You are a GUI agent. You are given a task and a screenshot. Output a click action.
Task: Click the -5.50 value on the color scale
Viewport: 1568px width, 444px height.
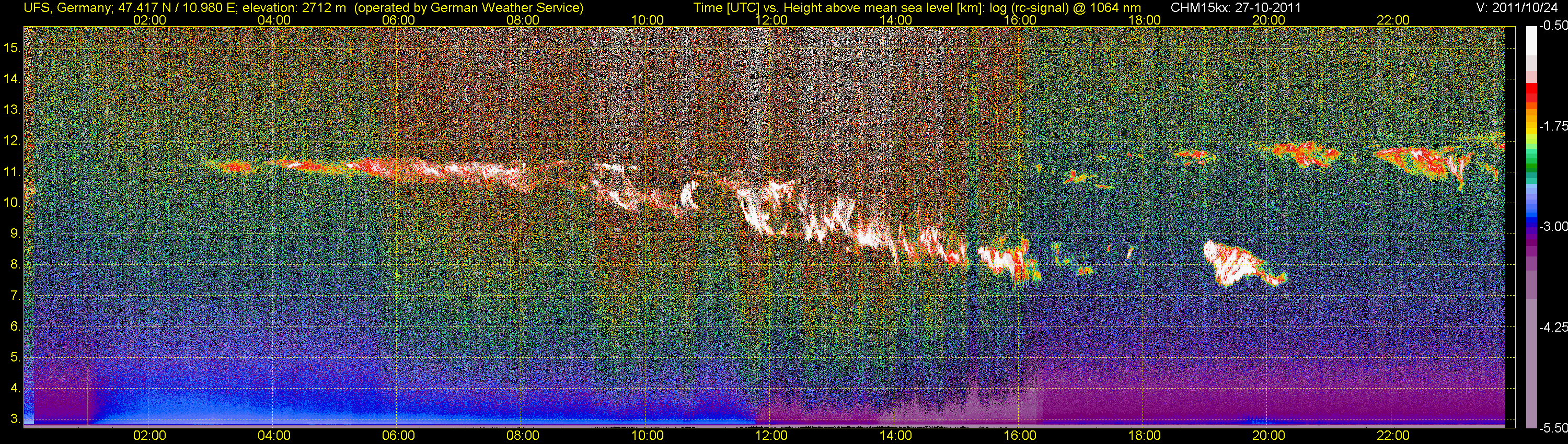1553,428
